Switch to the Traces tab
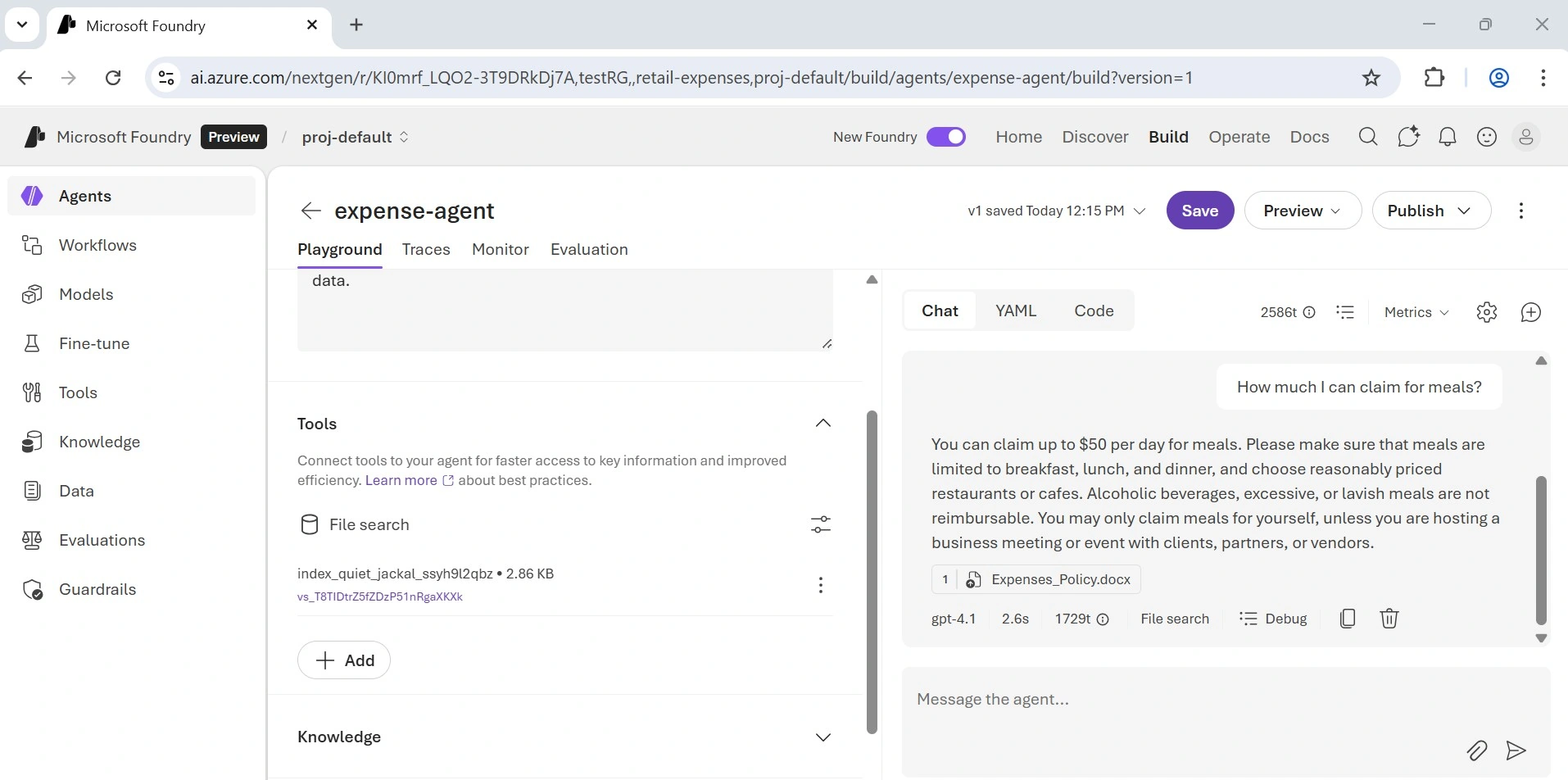This screenshot has height=780, width=1568. 426,250
